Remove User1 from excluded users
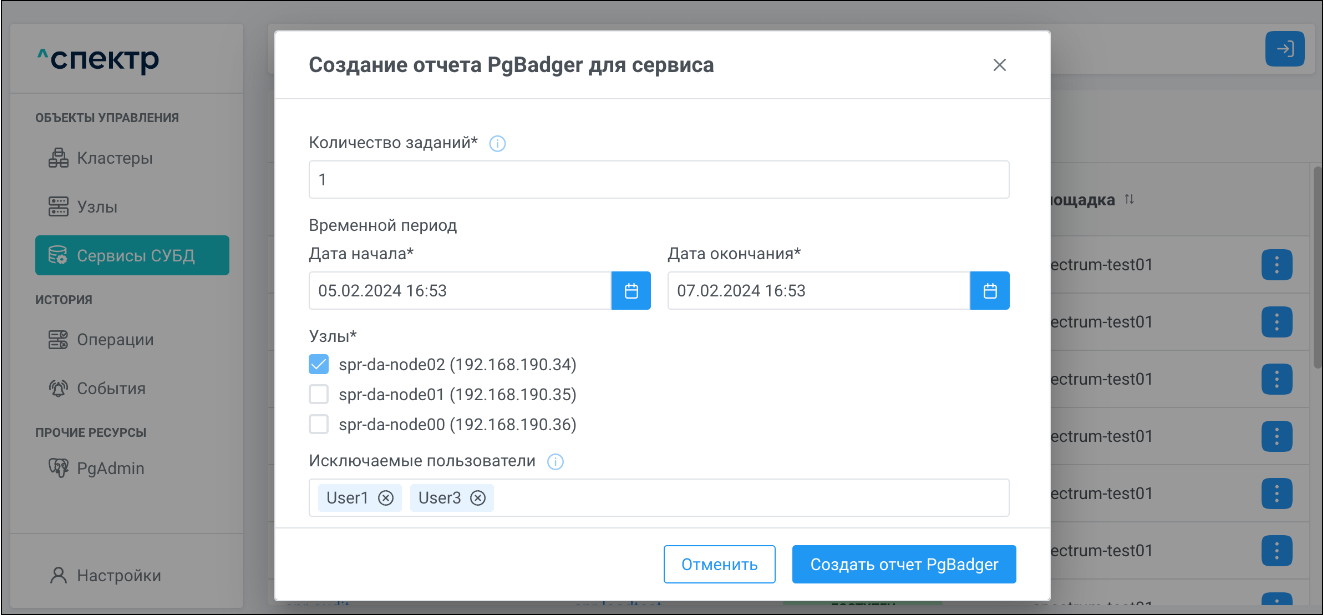1324x616 pixels. click(386, 498)
